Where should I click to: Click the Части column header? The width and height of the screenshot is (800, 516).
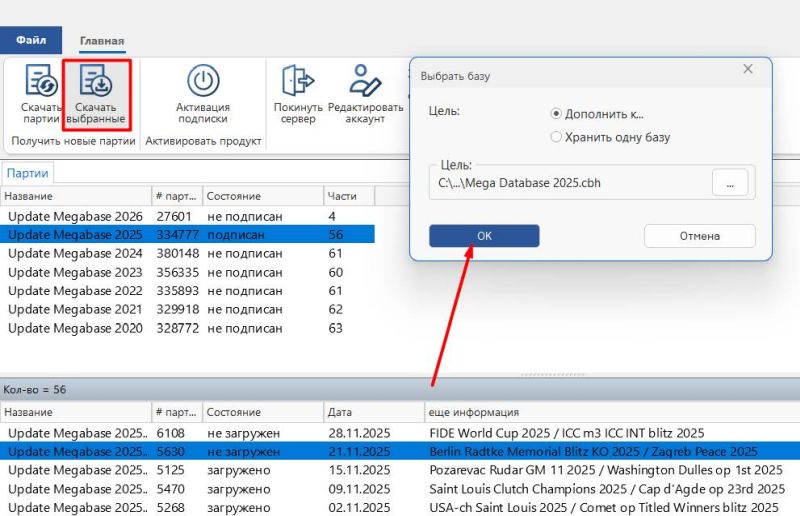(x=349, y=196)
